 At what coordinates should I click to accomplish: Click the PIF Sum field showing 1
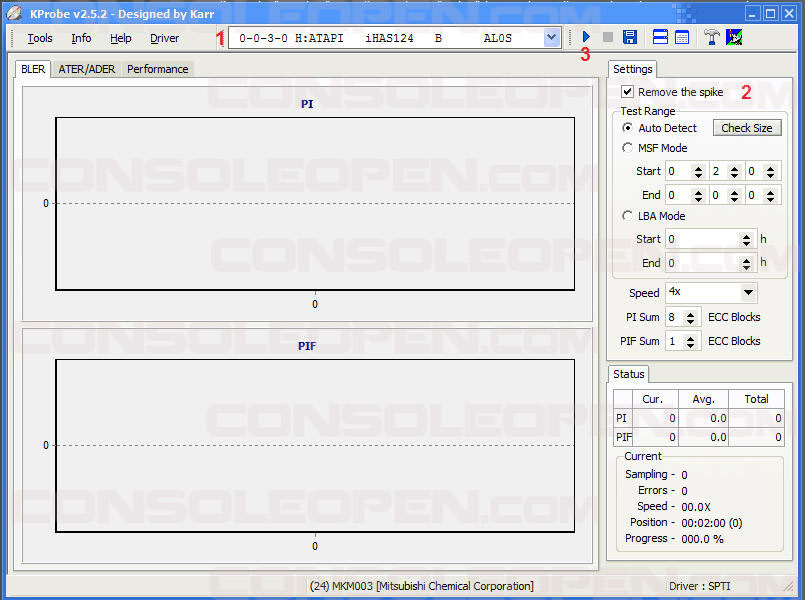point(675,342)
